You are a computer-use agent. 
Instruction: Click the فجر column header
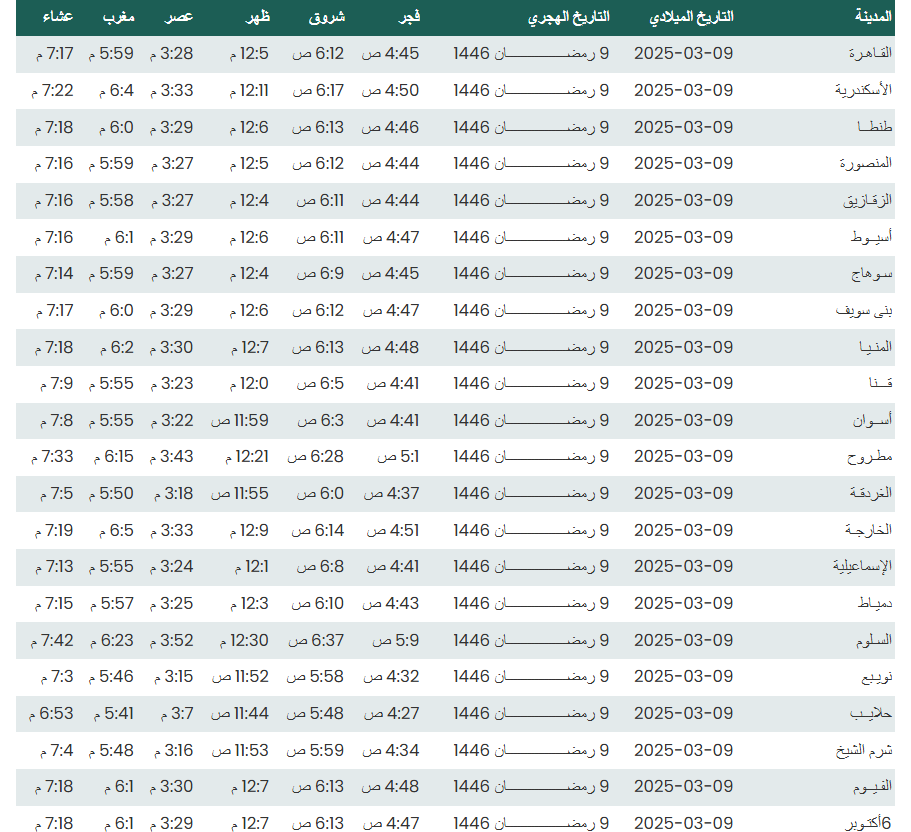[409, 17]
